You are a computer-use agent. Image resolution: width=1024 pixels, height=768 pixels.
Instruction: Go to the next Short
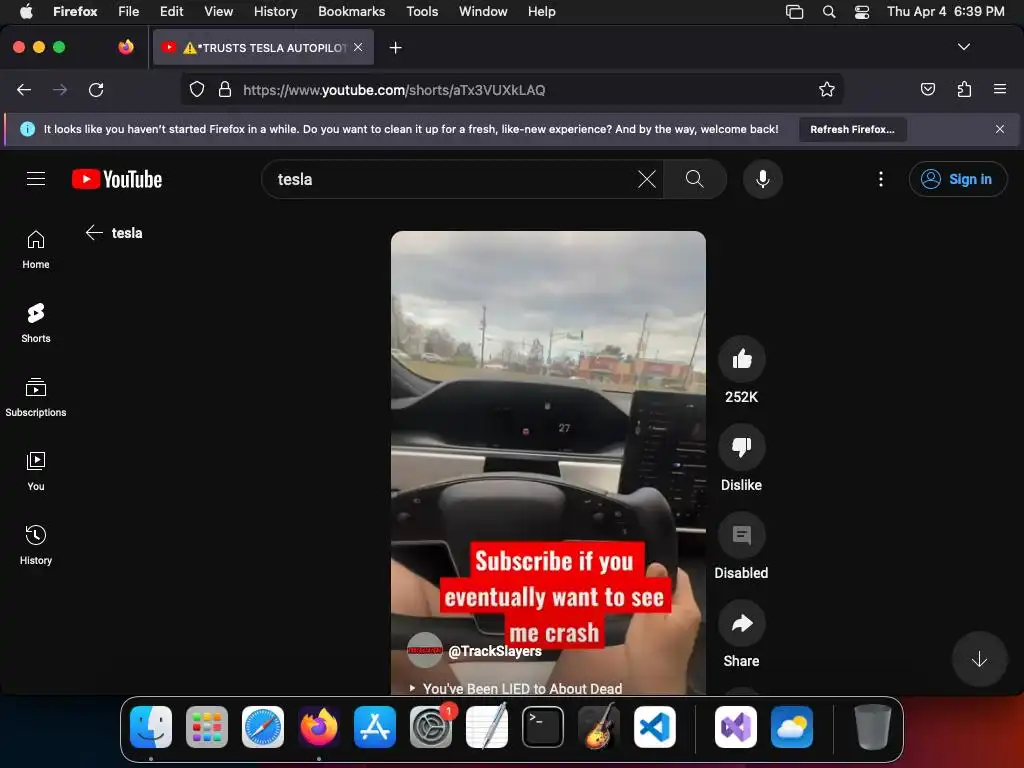pos(979,659)
